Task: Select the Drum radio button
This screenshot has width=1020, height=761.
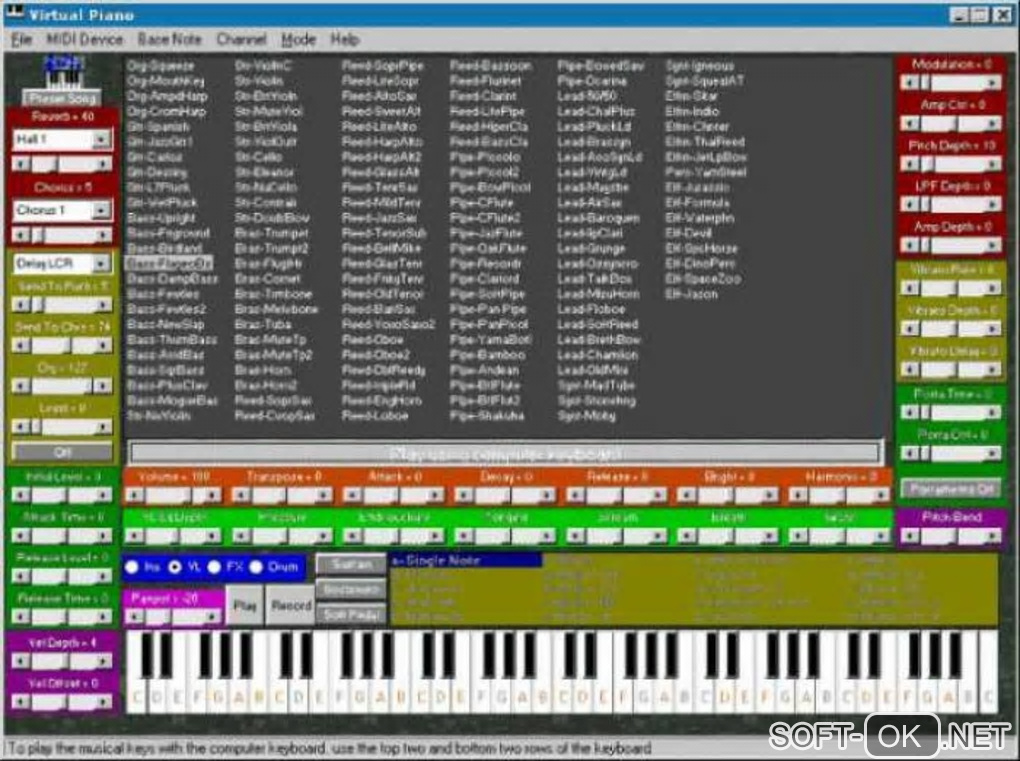Action: [x=256, y=567]
